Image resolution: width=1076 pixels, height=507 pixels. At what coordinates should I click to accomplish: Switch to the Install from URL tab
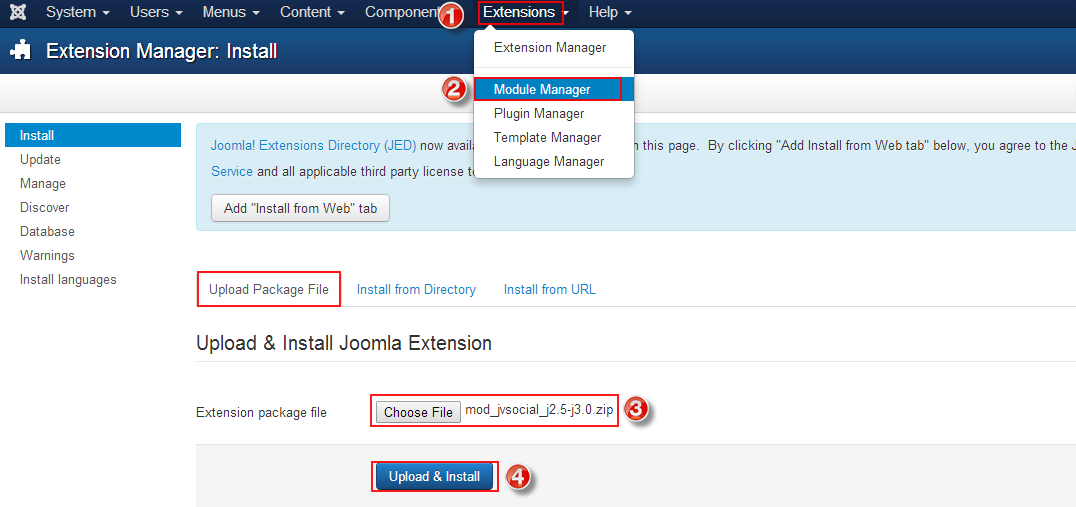click(550, 290)
